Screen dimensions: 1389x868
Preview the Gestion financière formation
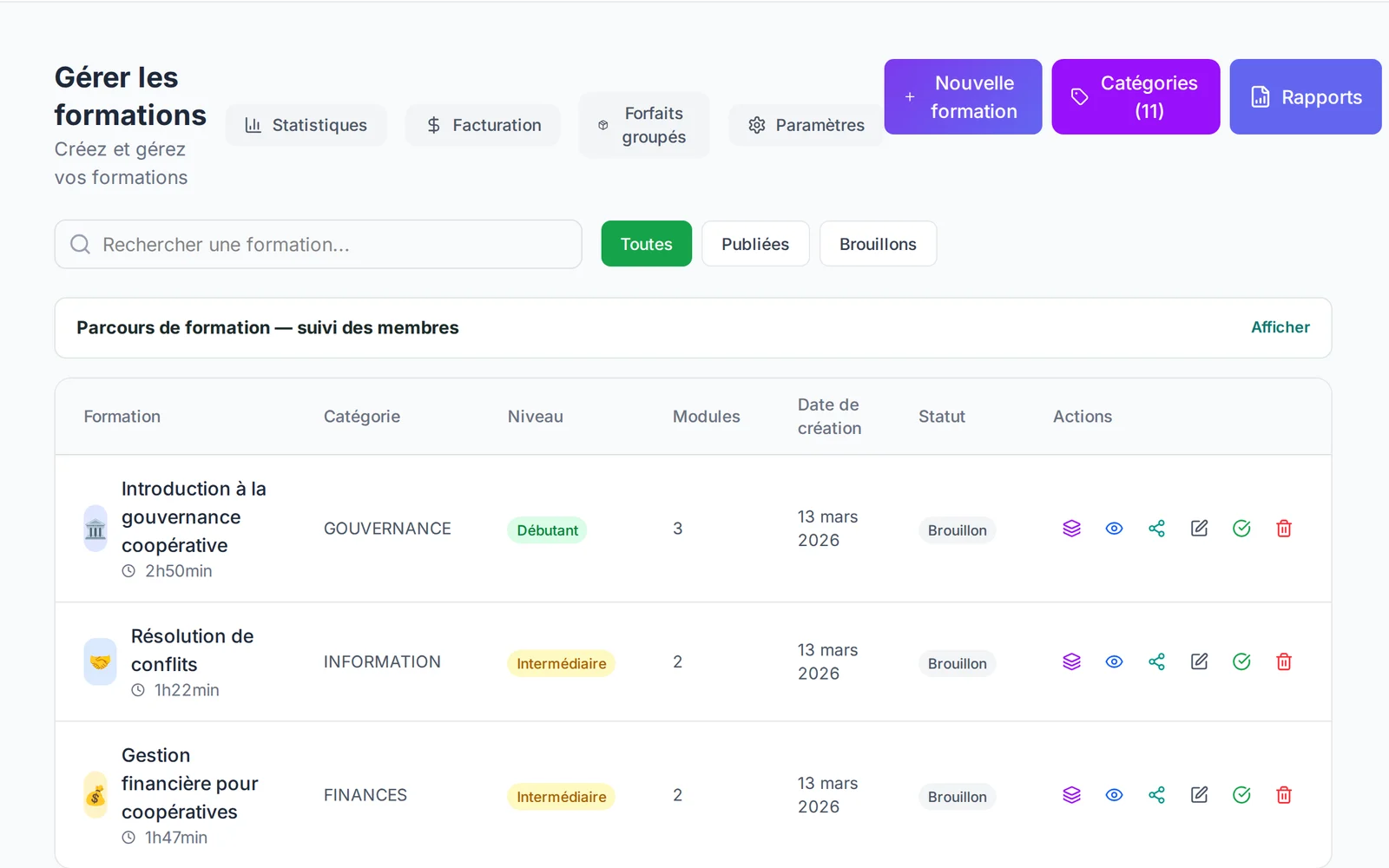point(1114,795)
